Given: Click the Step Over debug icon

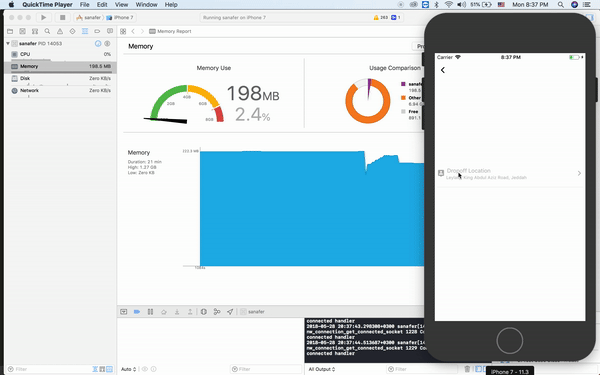Looking at the screenshot, I should coord(164,312).
